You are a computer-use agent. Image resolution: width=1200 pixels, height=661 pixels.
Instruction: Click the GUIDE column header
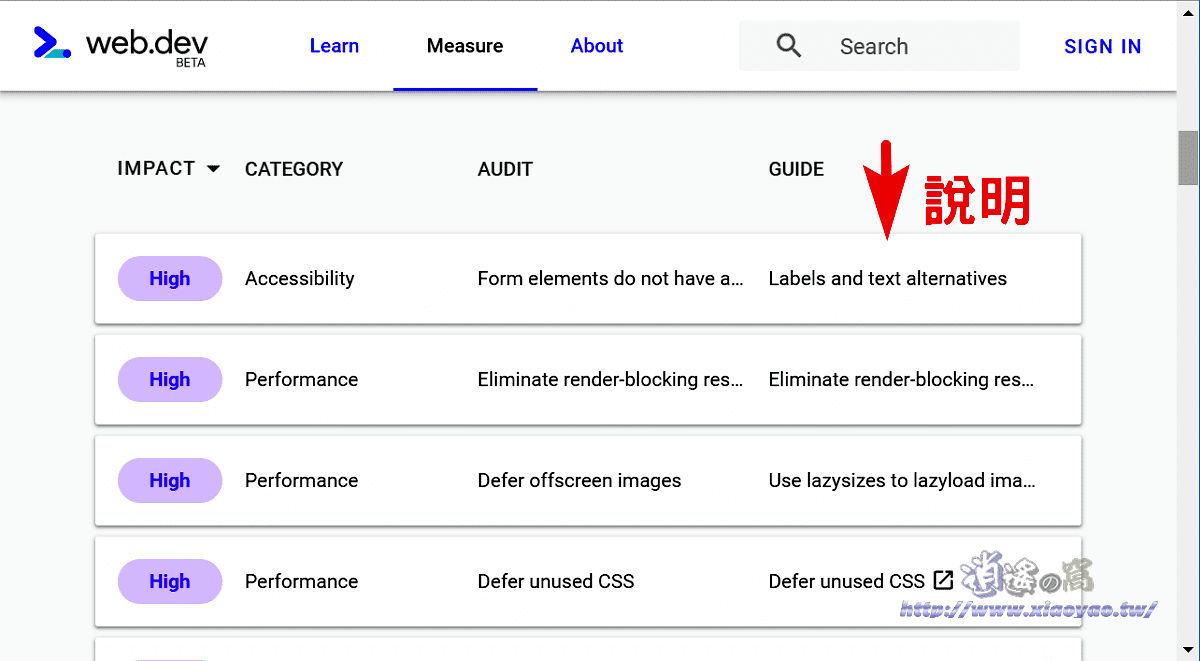796,170
